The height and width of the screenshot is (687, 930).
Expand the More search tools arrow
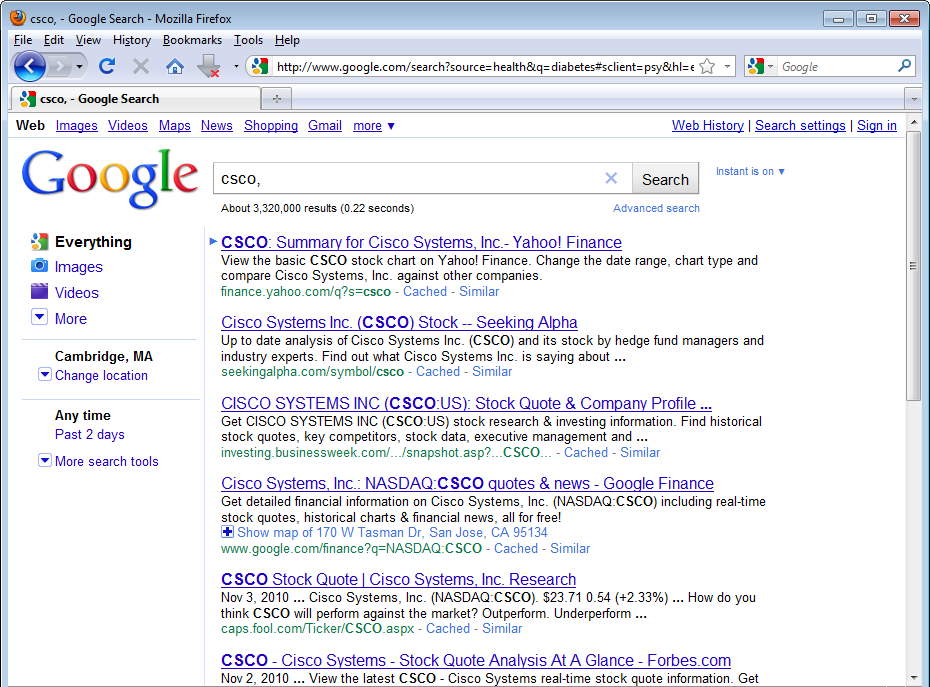coord(44,460)
